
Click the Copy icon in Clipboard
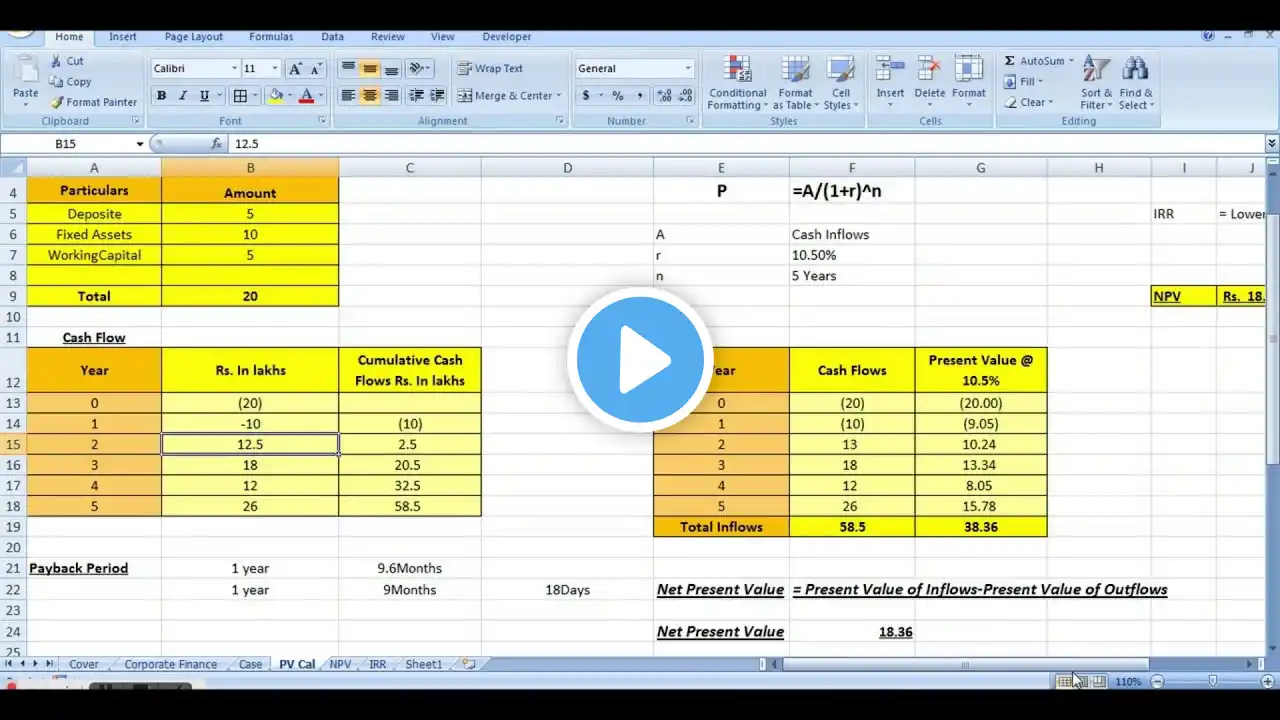56,82
